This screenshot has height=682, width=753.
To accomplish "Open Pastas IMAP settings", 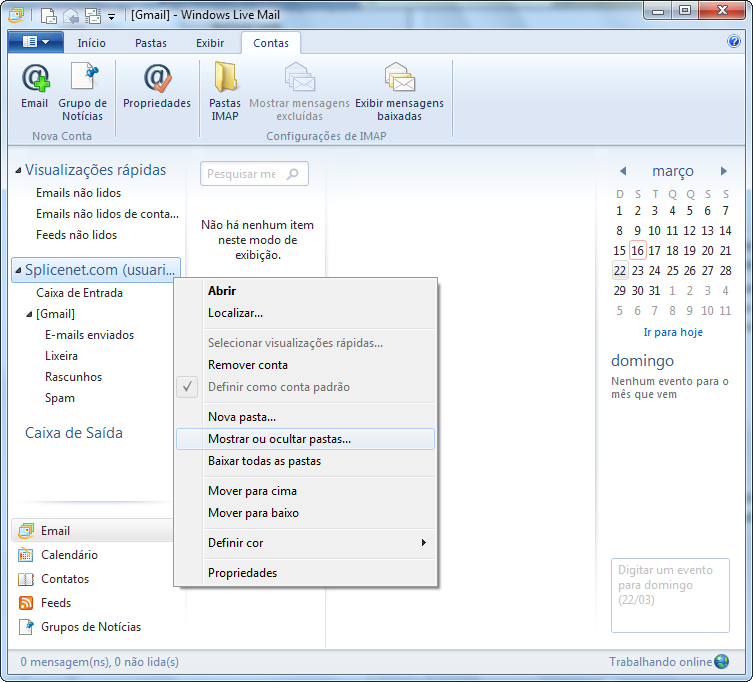I will click(x=225, y=92).
